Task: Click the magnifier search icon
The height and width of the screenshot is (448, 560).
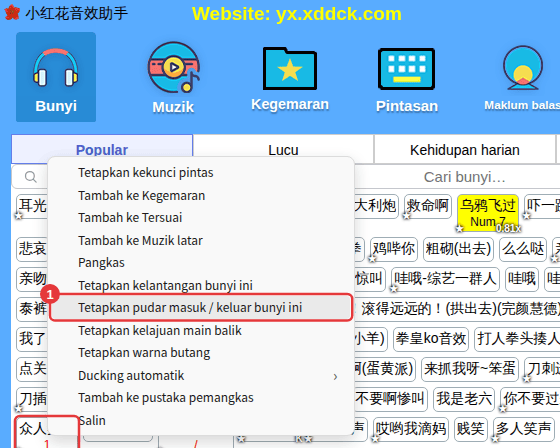Action: tap(31, 177)
